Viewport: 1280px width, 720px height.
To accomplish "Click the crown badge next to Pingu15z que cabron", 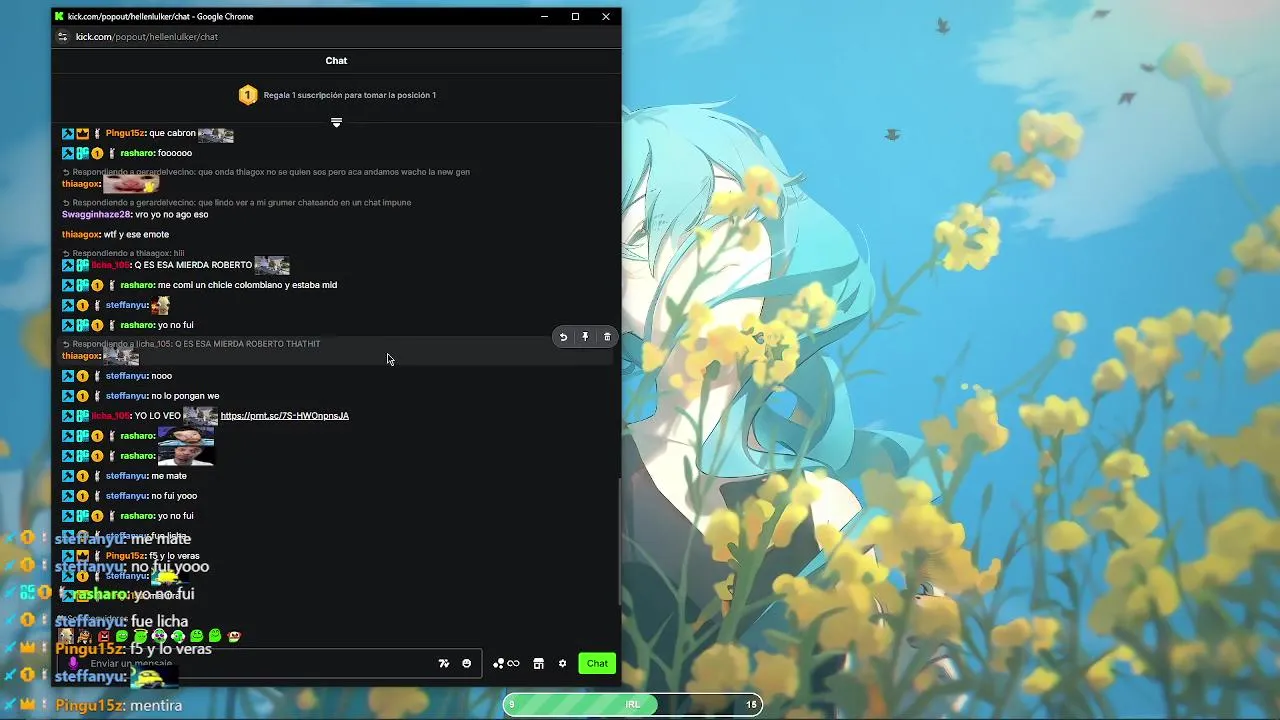I will tap(82, 134).
